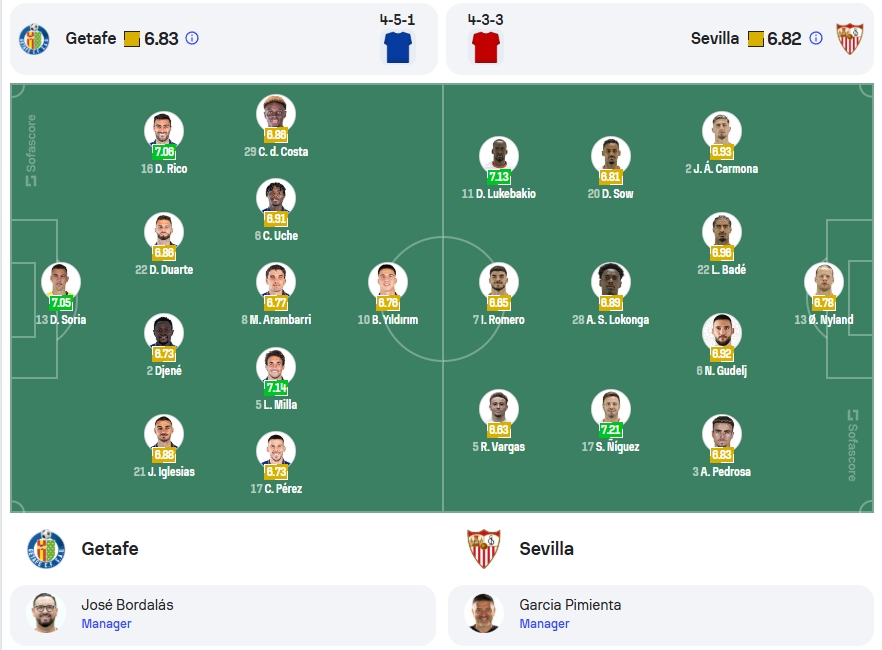Image resolution: width=882 pixels, height=650 pixels.
Task: Click Getafe crest above manager section
Action: coord(46,549)
